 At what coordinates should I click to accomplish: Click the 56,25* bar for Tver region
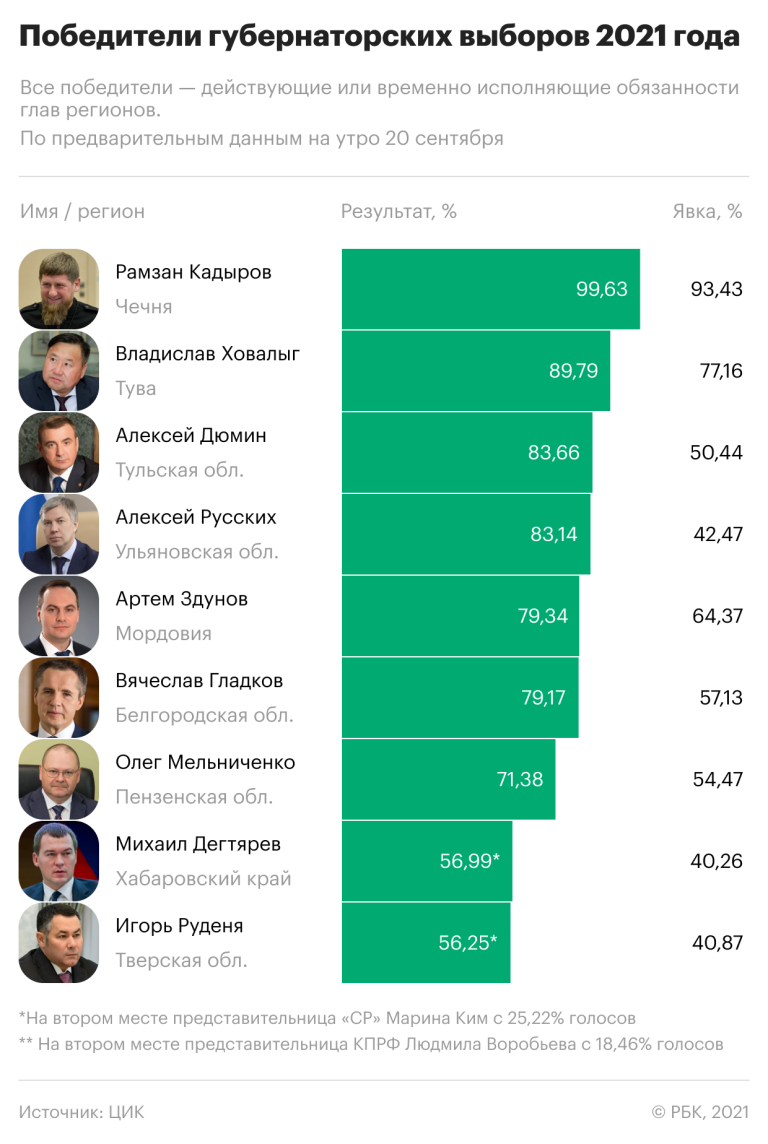tap(426, 943)
